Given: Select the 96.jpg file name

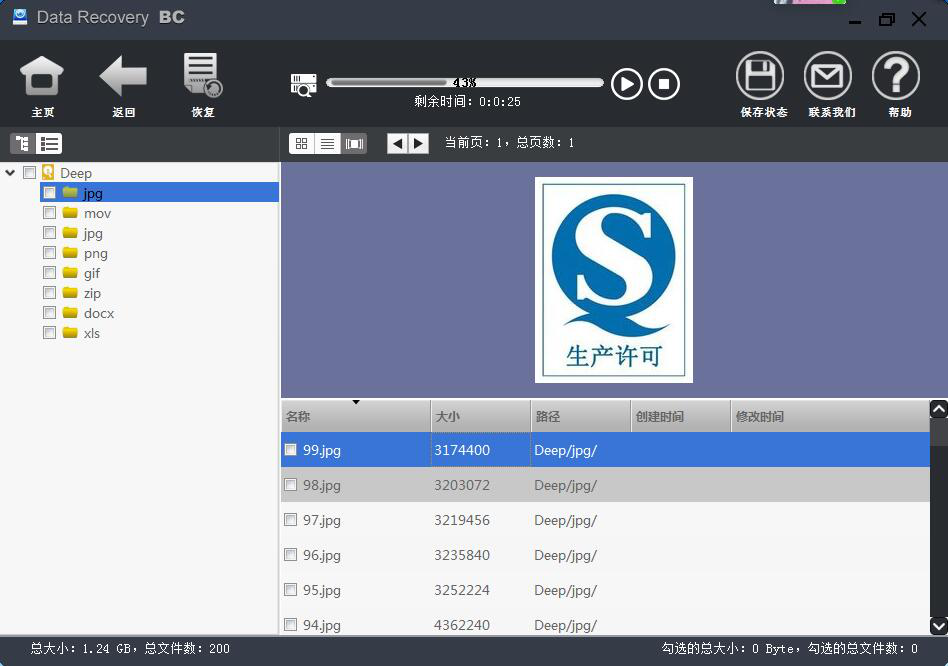Looking at the screenshot, I should click(322, 555).
